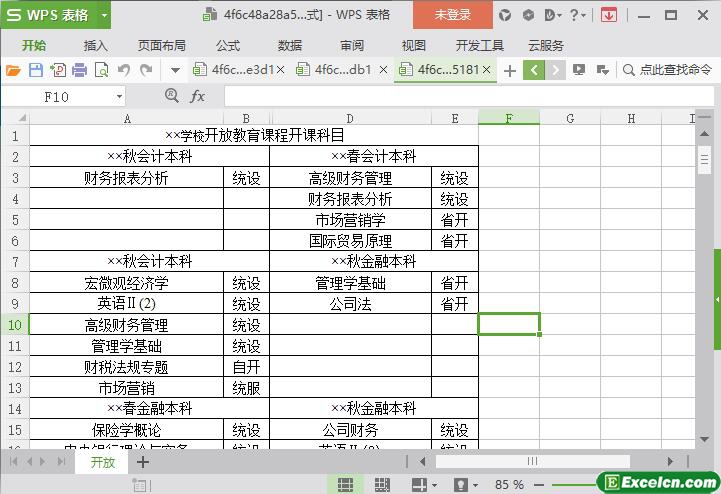Viewport: 721px width, 494px height.
Task: Click the select-all corner of the grid
Action: point(16,118)
